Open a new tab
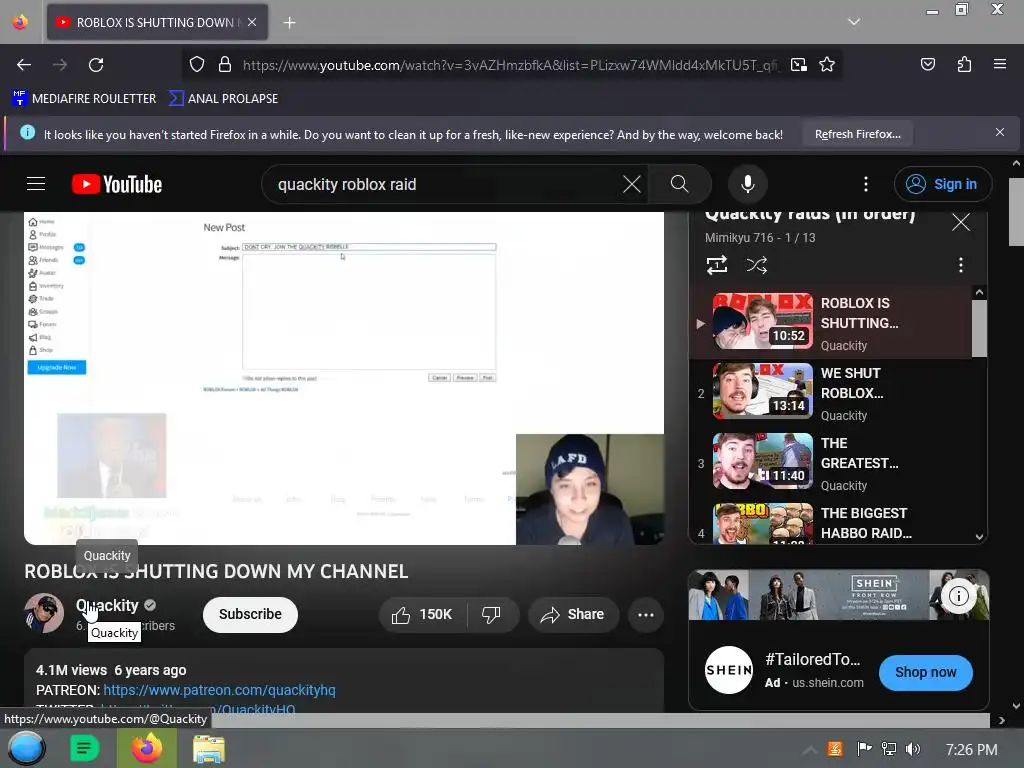 pyautogui.click(x=289, y=23)
